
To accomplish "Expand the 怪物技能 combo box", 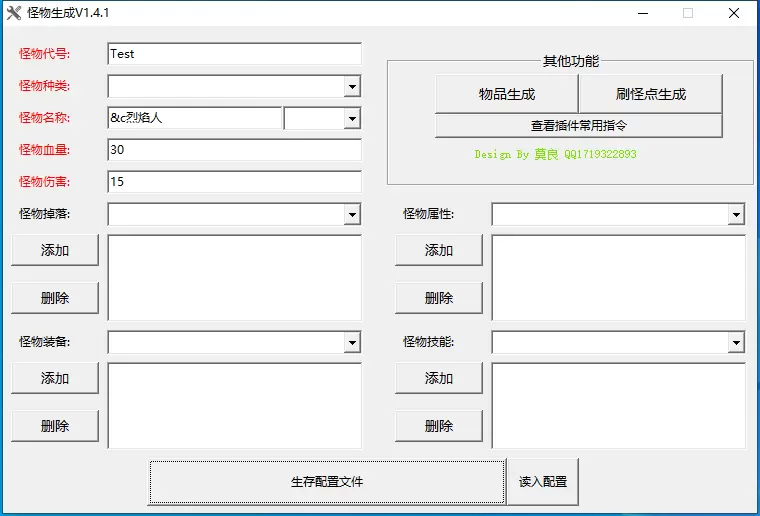I will point(736,343).
